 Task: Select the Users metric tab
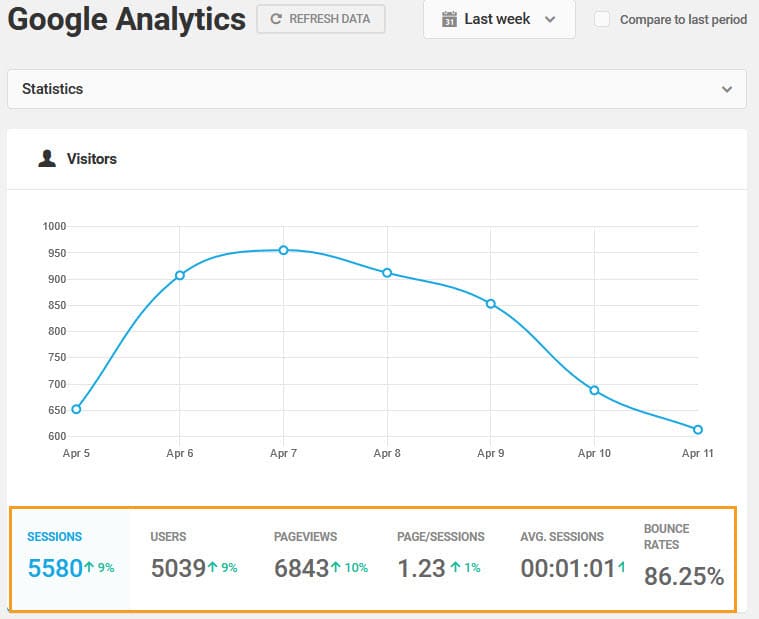[x=194, y=559]
